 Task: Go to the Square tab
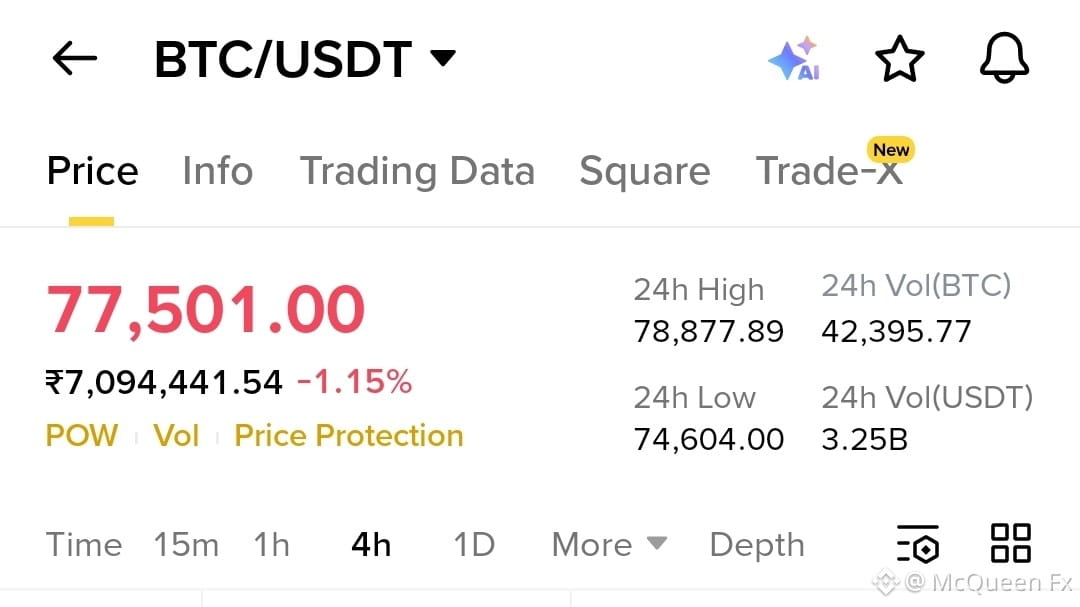(x=645, y=172)
